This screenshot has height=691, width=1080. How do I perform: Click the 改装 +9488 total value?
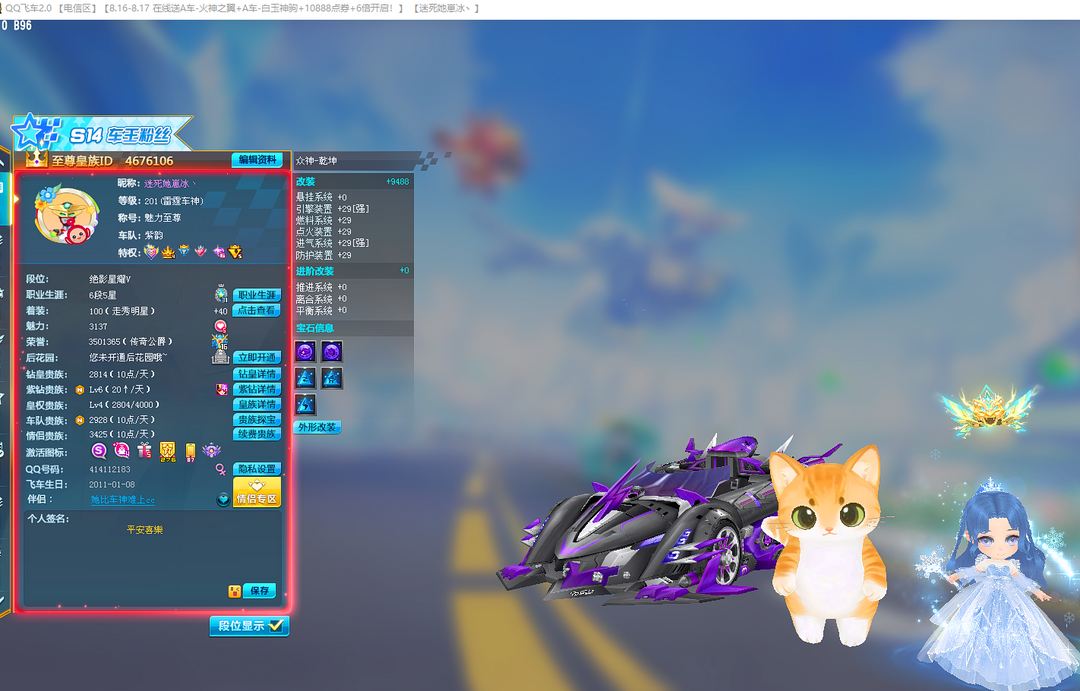397,181
